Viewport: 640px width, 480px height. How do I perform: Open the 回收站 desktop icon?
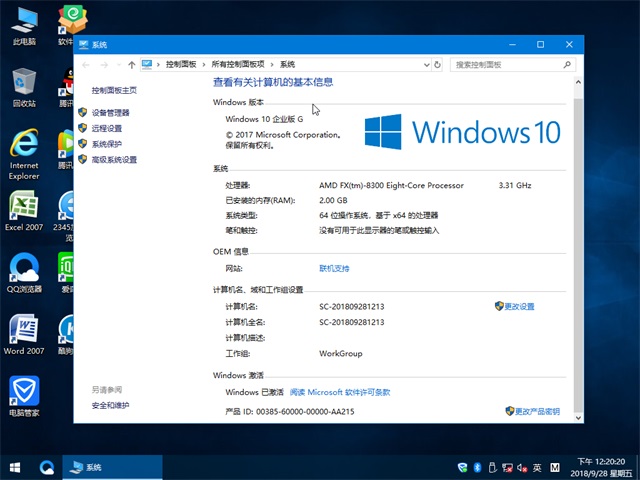pyautogui.click(x=24, y=88)
